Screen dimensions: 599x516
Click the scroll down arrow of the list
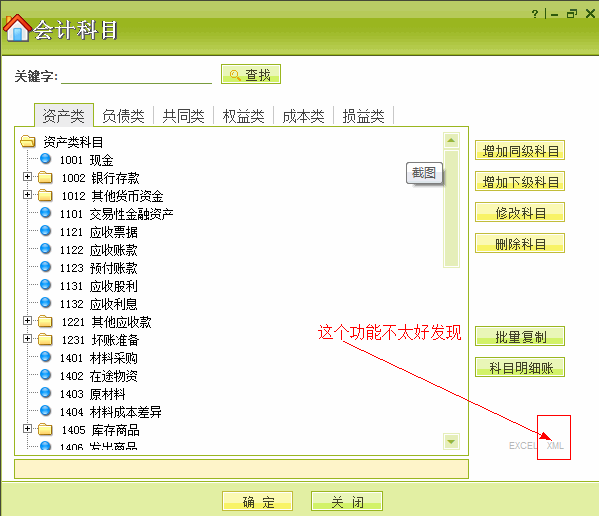(451, 442)
